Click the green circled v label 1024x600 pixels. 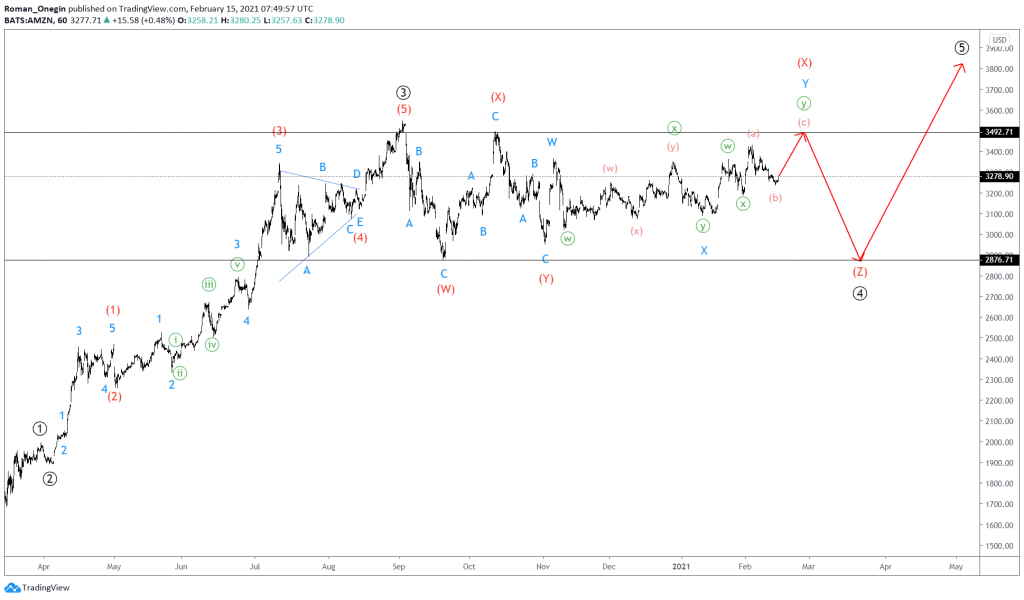[x=237, y=264]
